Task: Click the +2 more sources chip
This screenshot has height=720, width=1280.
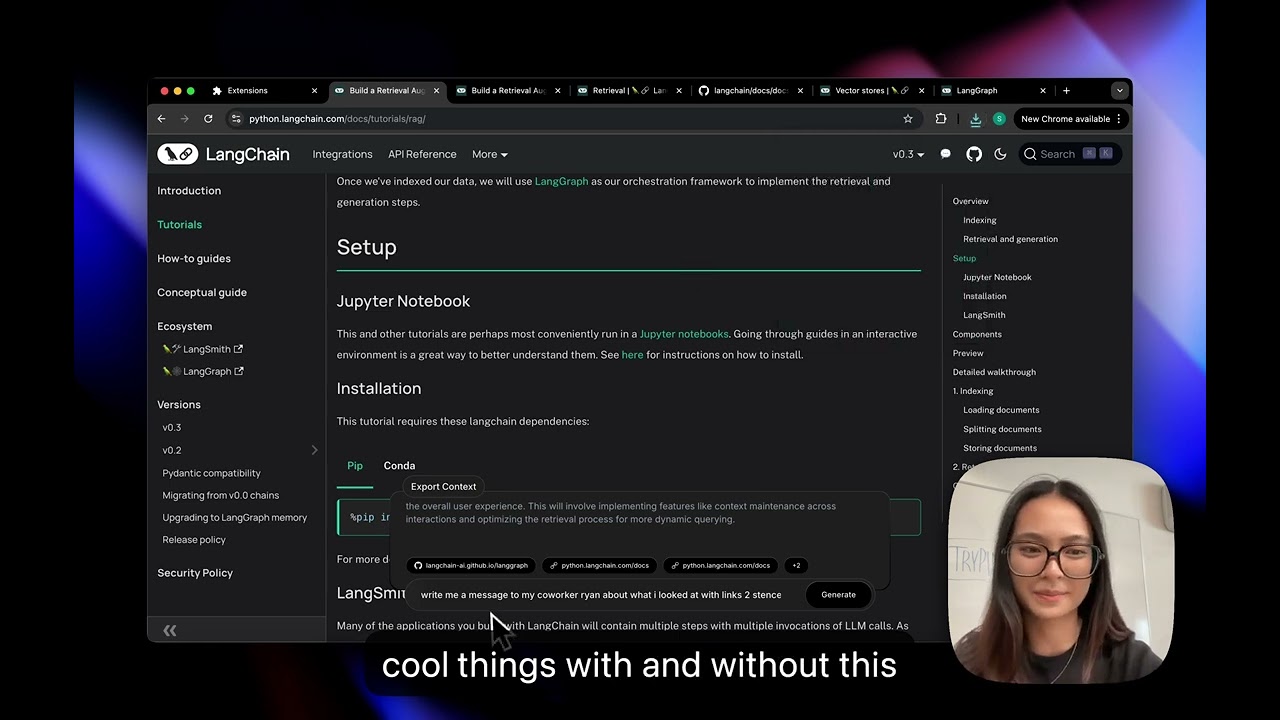Action: 796,565
